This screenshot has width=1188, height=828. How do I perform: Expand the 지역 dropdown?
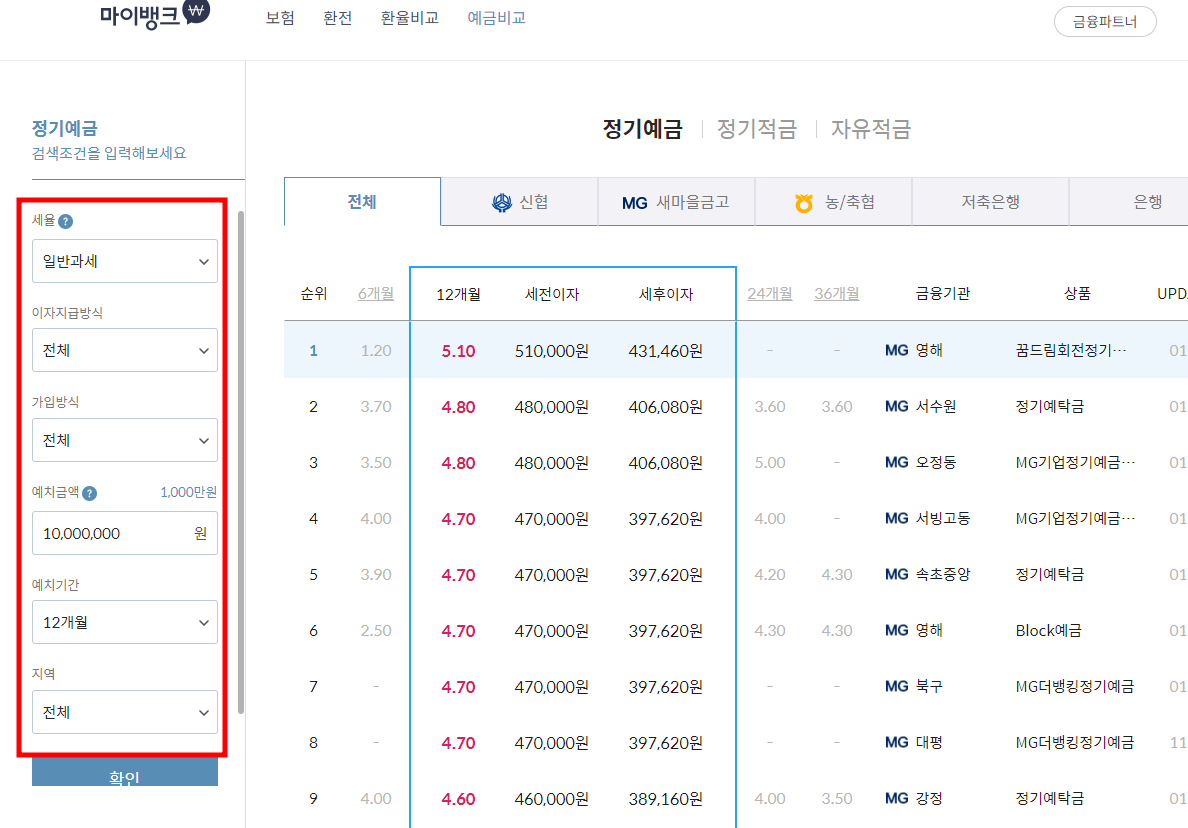[x=125, y=712]
